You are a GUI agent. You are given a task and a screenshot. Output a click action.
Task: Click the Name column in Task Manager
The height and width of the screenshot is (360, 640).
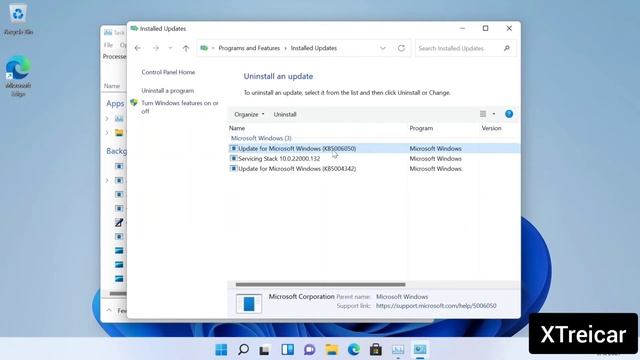pos(111,86)
